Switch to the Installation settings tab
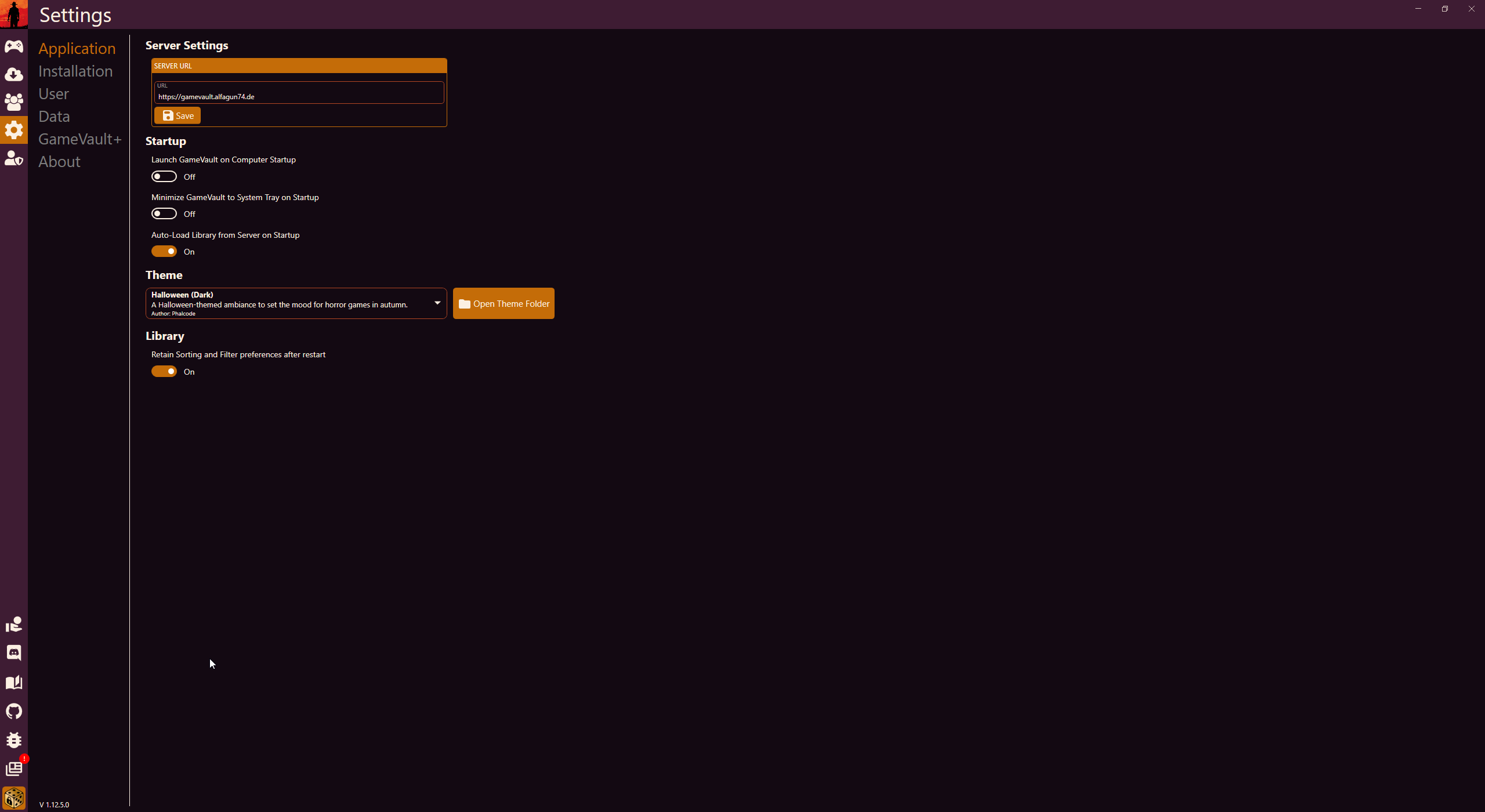 (75, 71)
